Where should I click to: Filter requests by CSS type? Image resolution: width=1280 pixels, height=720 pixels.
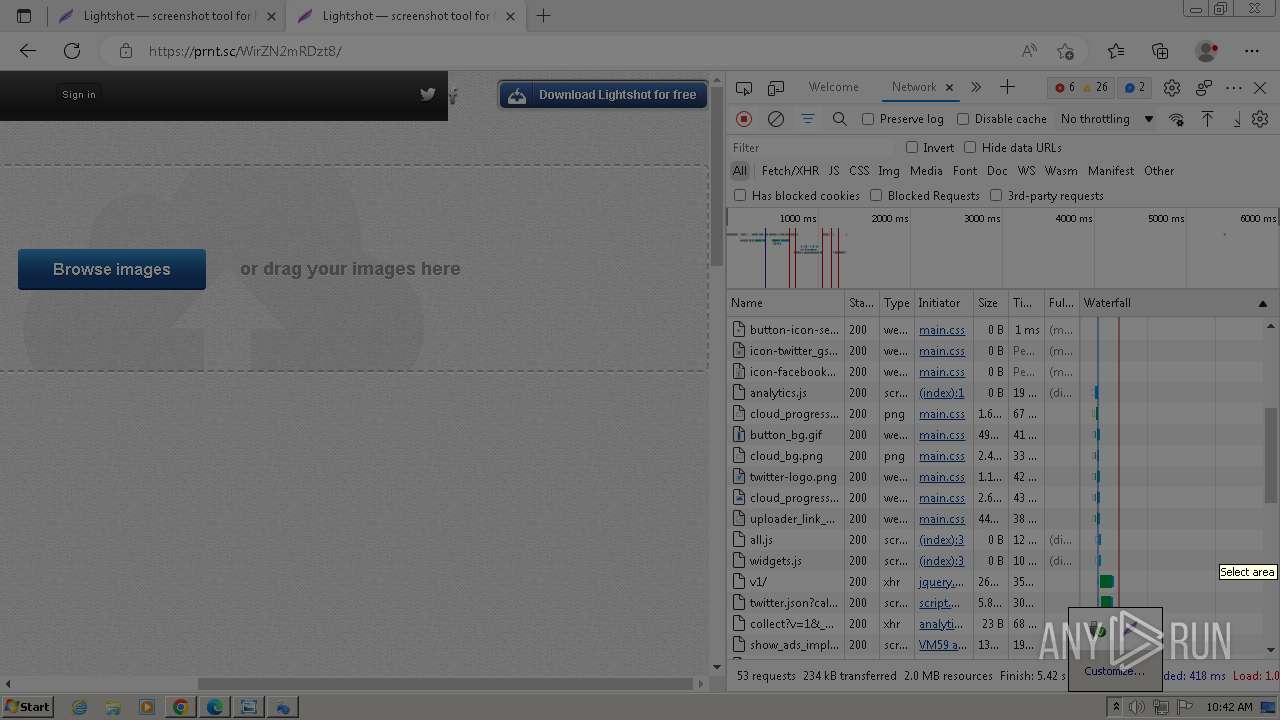859,171
